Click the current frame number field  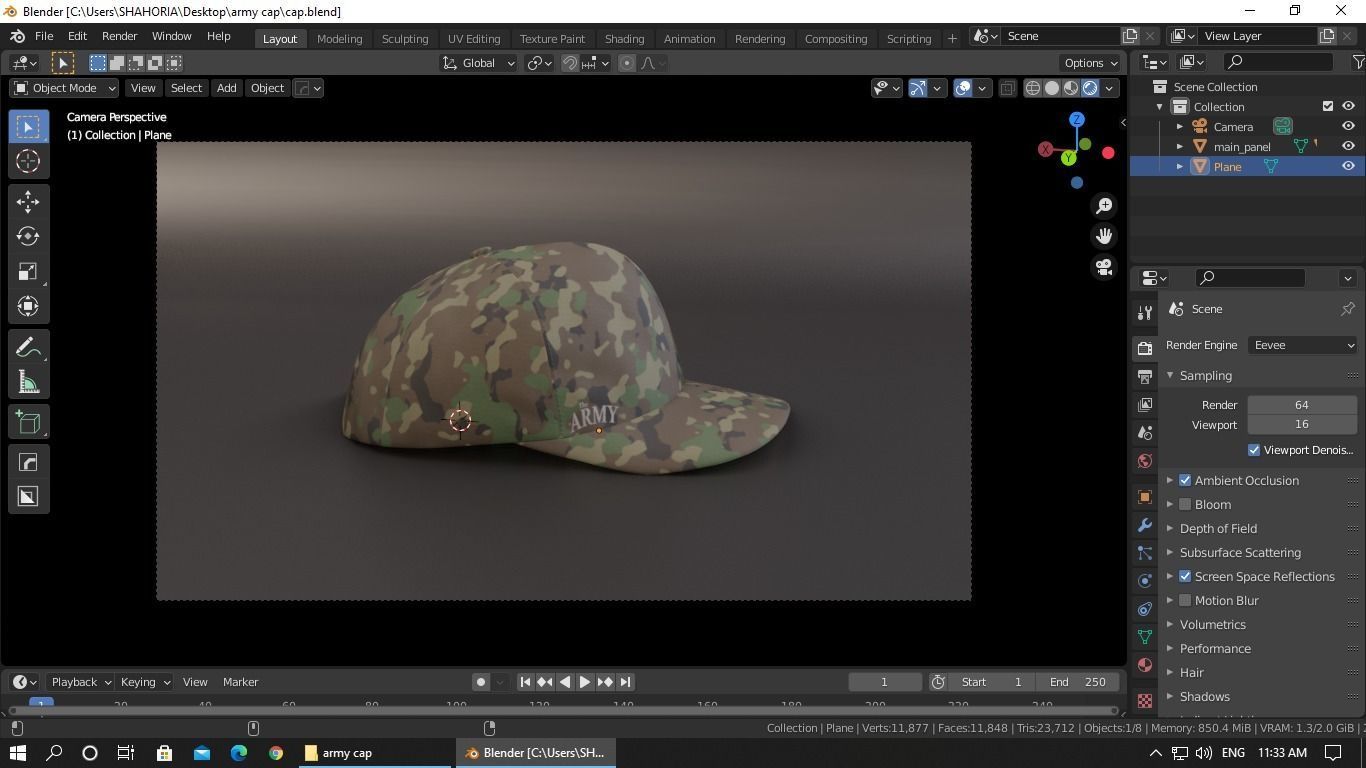(885, 682)
